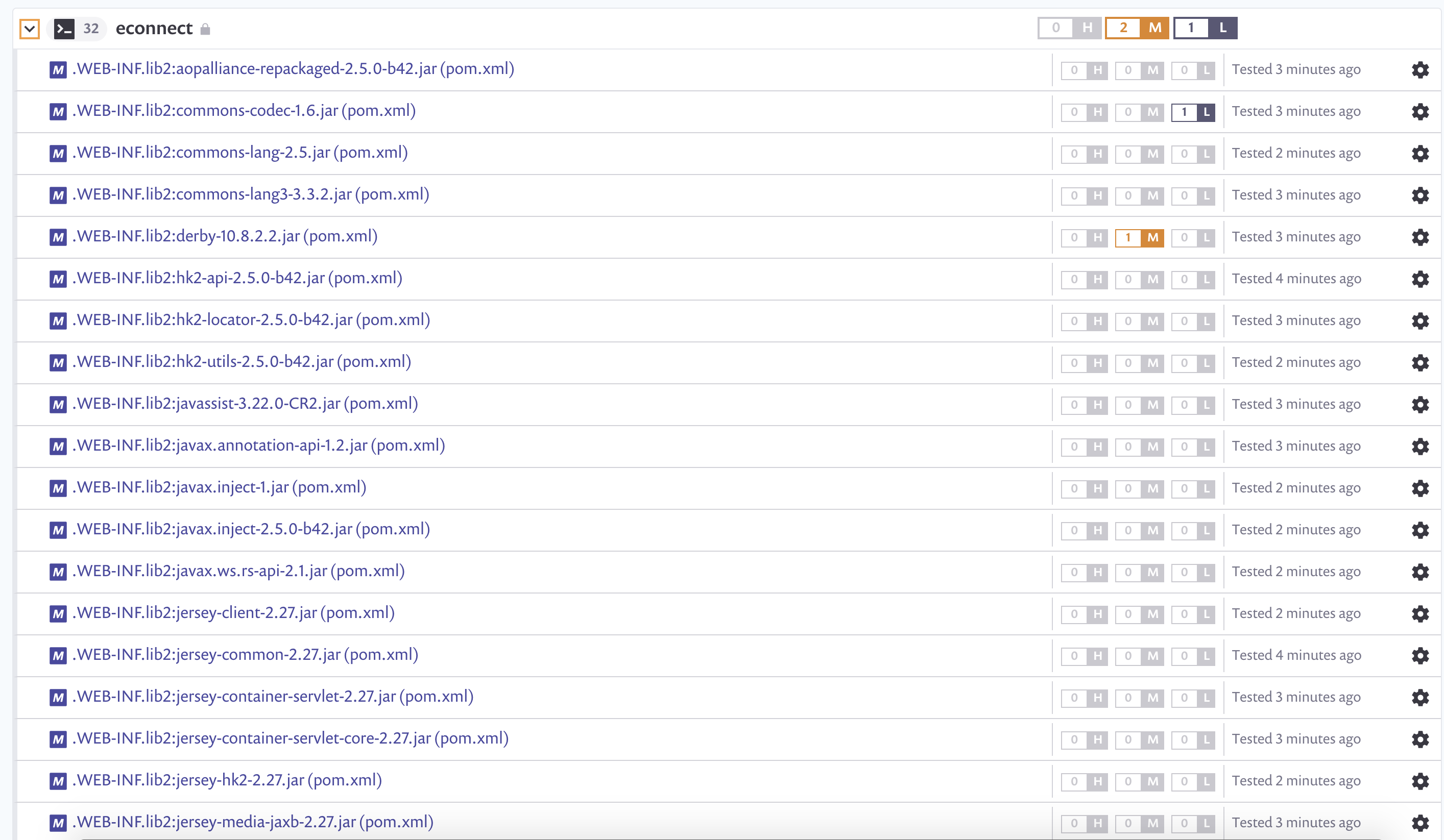Screen dimensions: 1444x840
Task: Click econnect's orange 2 M severity badge
Action: 1136,28
